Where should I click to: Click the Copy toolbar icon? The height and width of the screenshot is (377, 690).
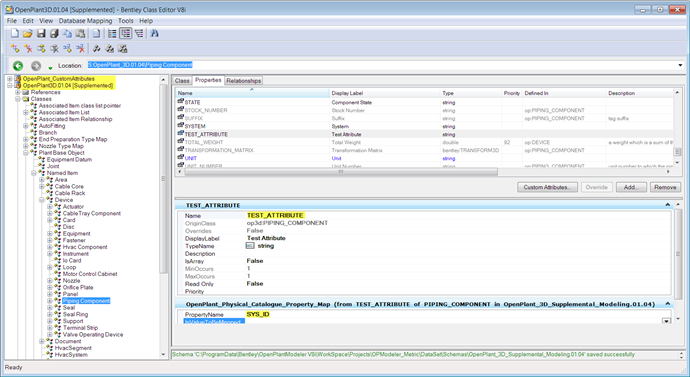pyautogui.click(x=67, y=33)
